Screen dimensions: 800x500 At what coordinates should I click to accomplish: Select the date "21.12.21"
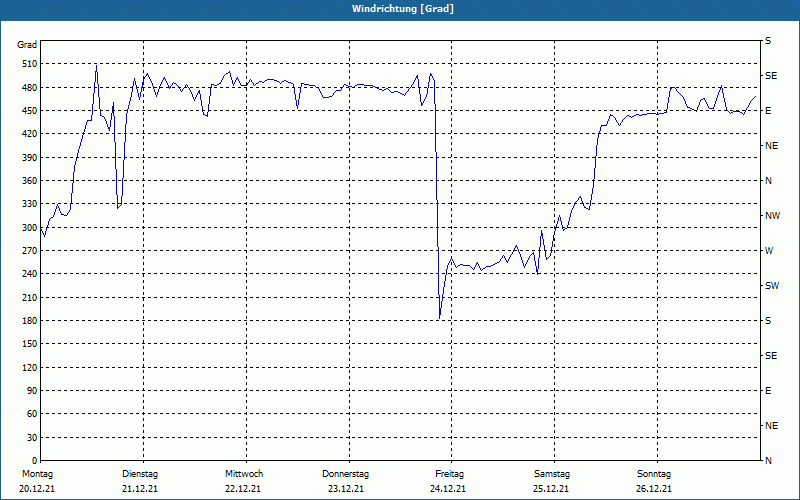[140, 489]
